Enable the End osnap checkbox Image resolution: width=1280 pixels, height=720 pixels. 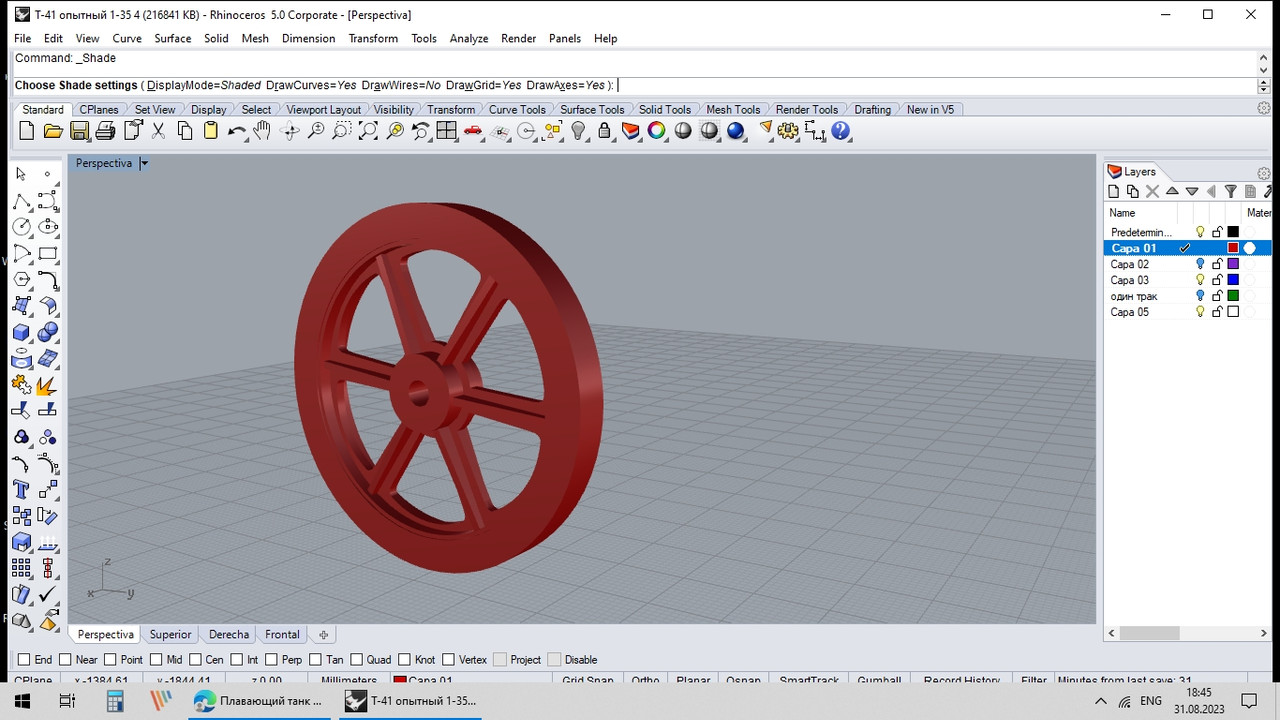[x=24, y=659]
